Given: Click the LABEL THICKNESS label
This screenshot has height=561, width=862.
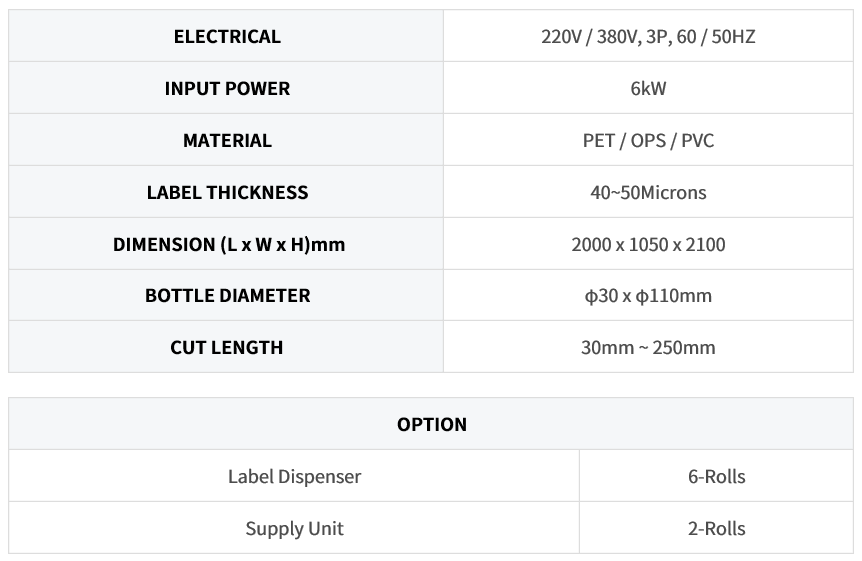Looking at the screenshot, I should tap(227, 192).
